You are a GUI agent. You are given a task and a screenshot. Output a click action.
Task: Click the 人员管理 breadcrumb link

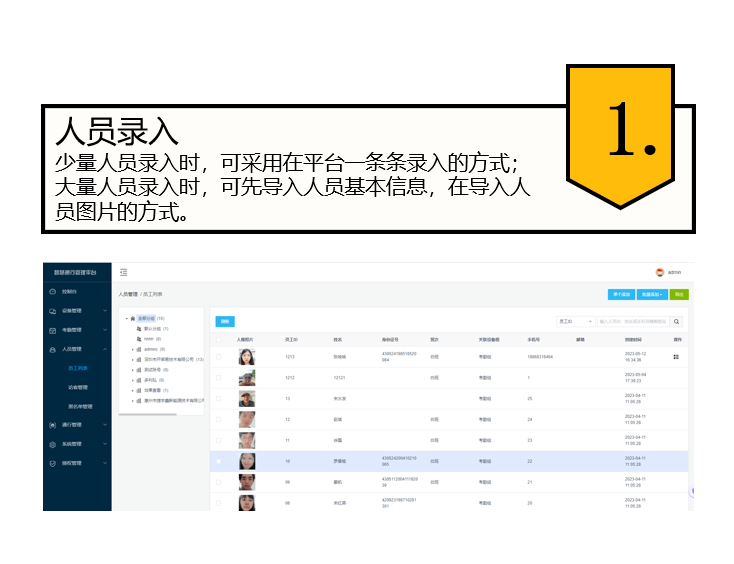tap(128, 294)
